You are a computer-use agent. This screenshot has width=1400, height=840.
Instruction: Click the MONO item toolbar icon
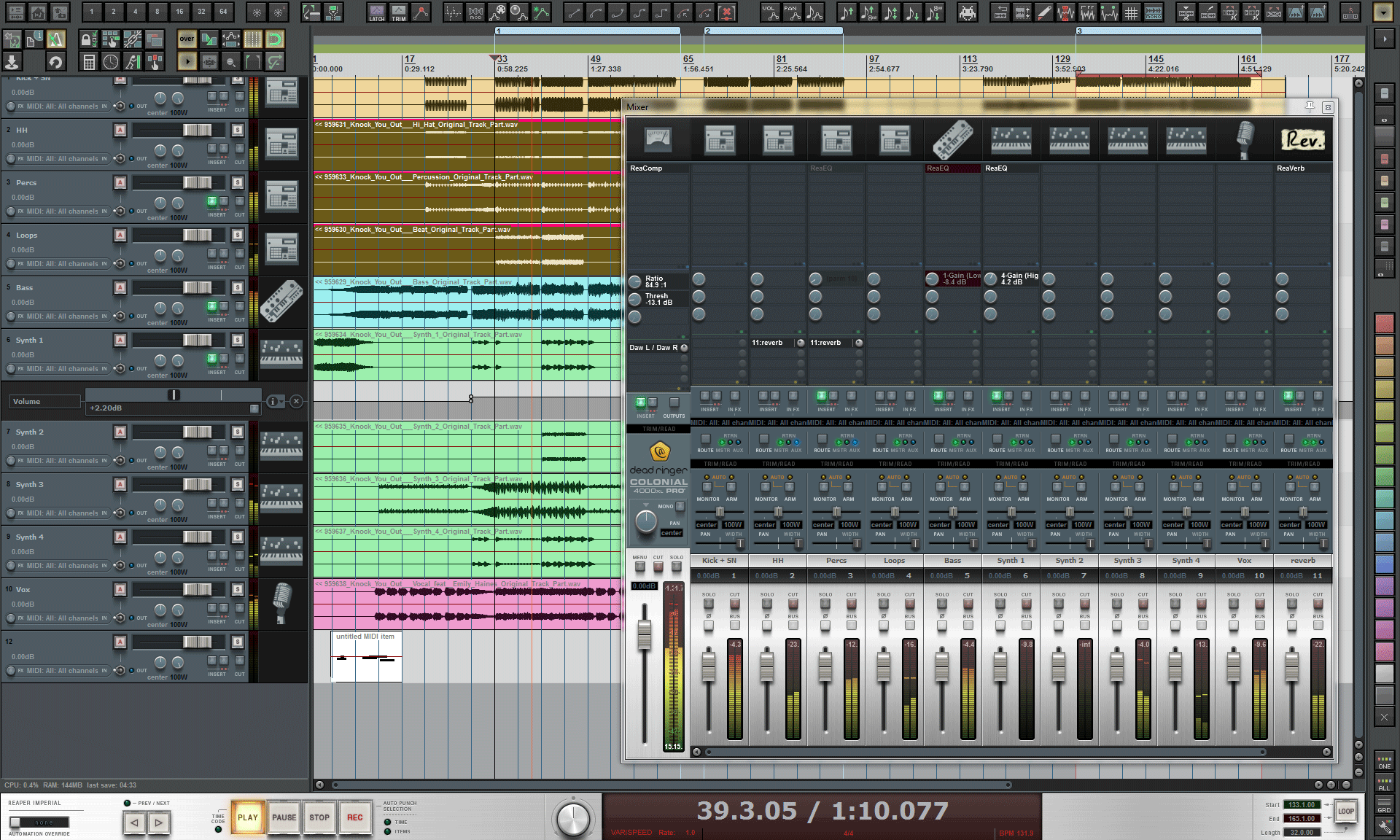pos(1154,12)
